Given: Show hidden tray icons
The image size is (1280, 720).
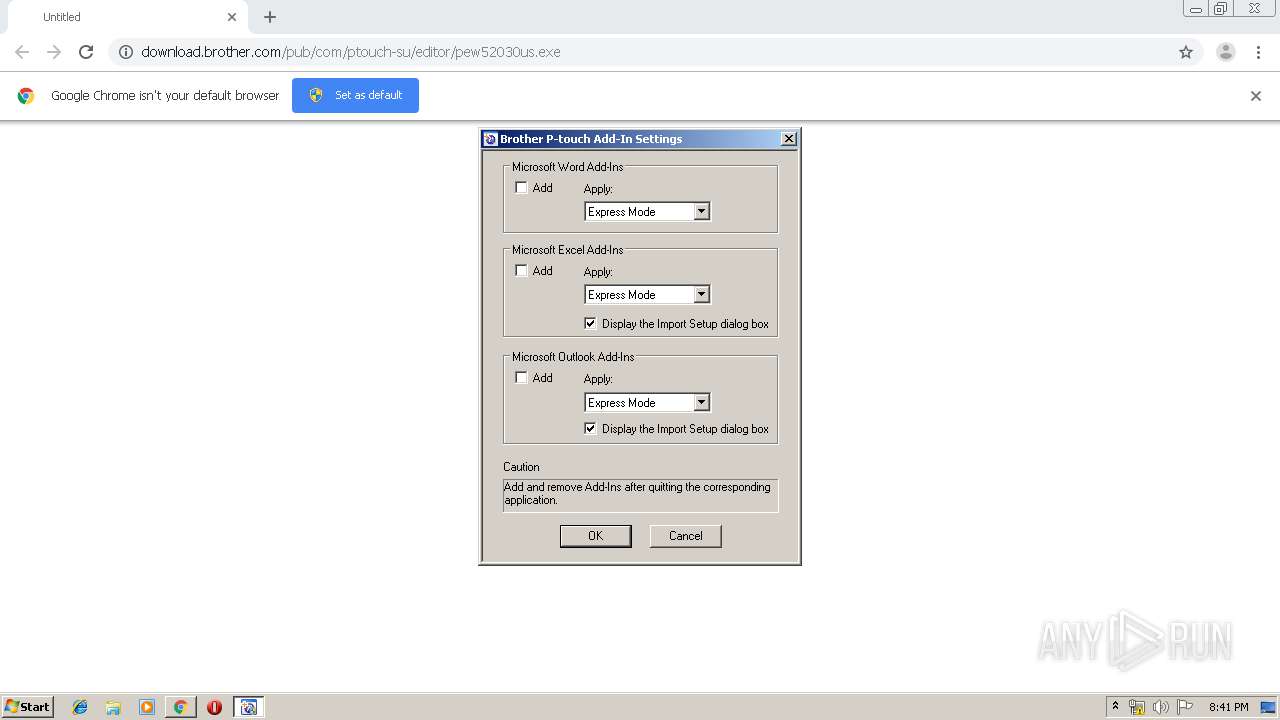Looking at the screenshot, I should pyautogui.click(x=1115, y=706).
